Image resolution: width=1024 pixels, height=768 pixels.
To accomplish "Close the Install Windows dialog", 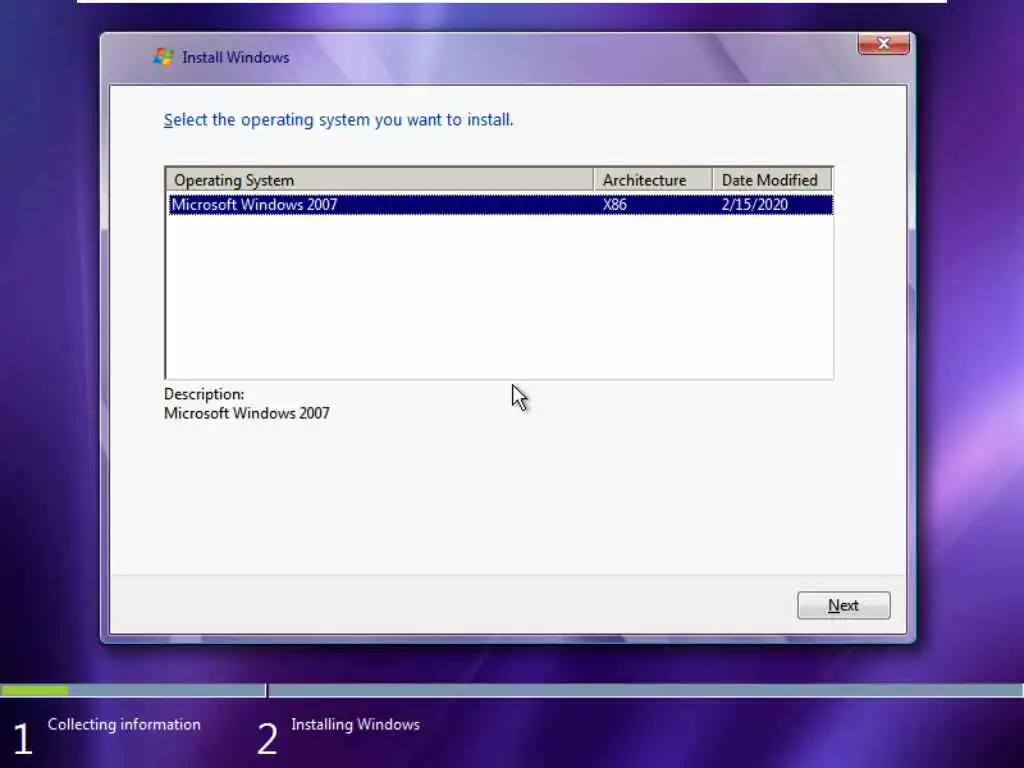I will pyautogui.click(x=884, y=44).
